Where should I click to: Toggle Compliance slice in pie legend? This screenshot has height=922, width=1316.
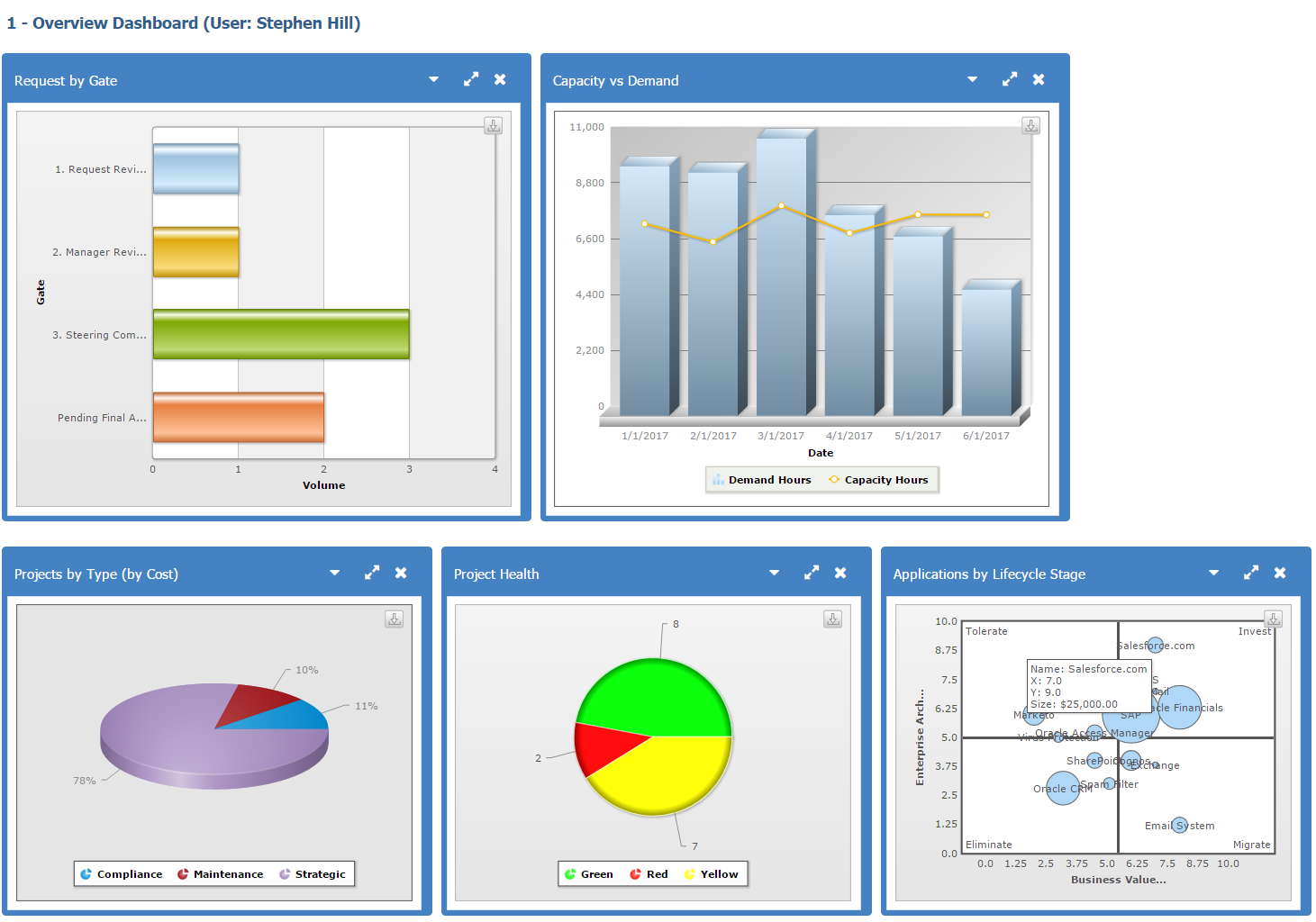point(122,874)
